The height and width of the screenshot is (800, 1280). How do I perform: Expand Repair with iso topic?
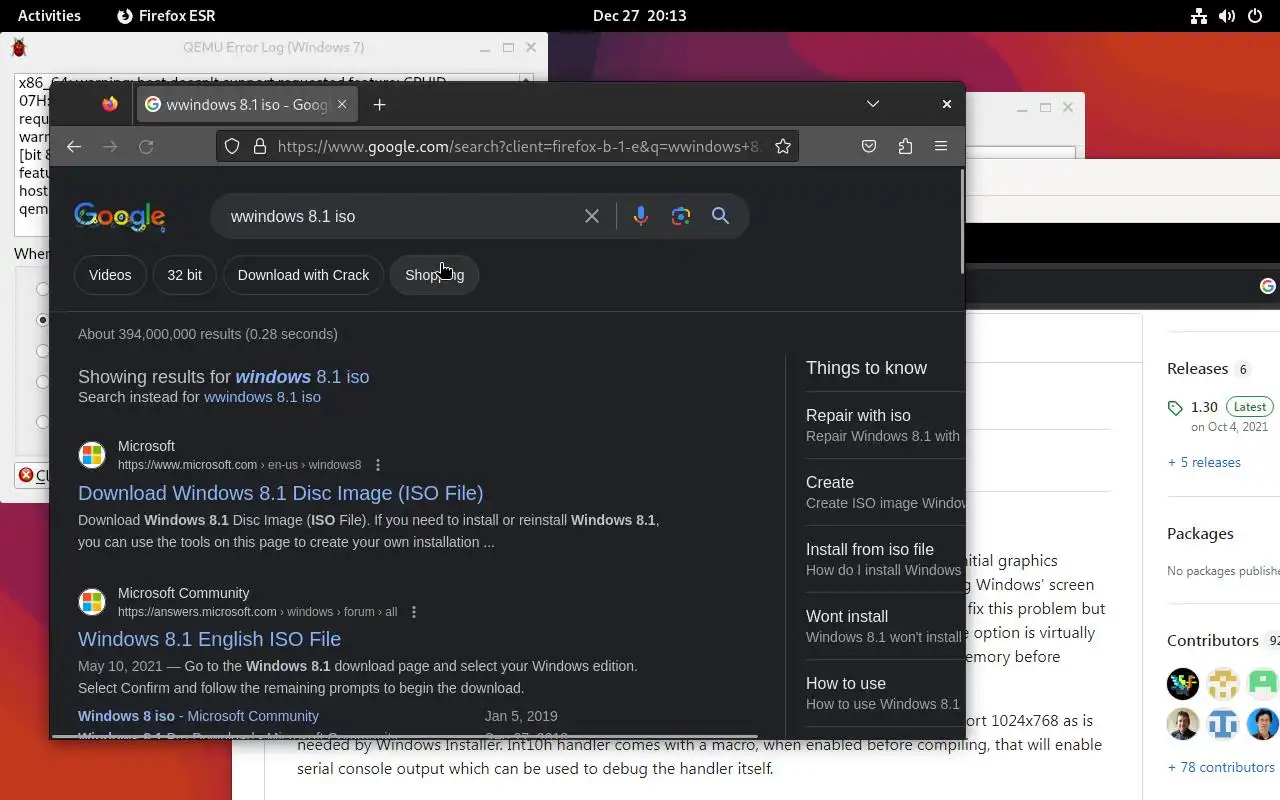885,425
